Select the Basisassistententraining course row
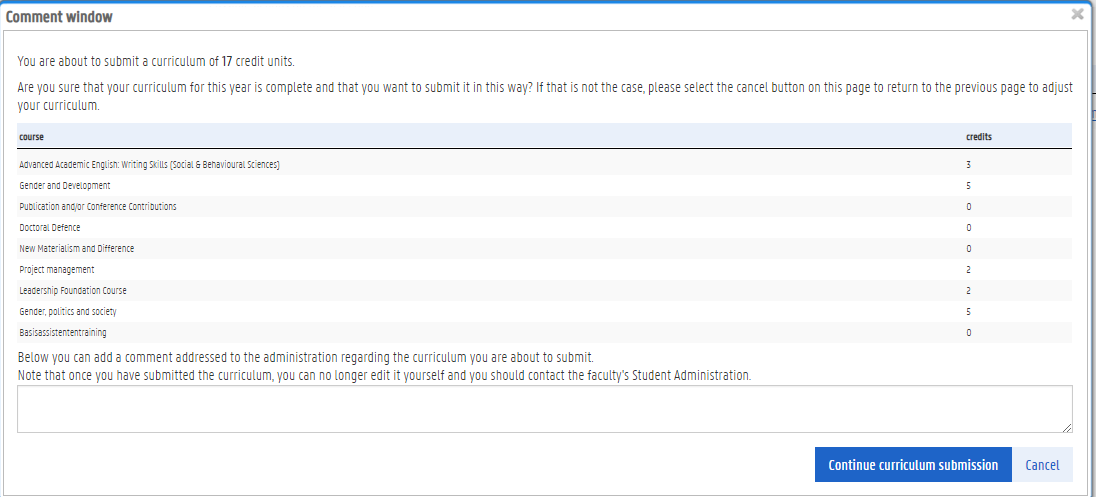This screenshot has width=1096, height=497. tap(63, 332)
